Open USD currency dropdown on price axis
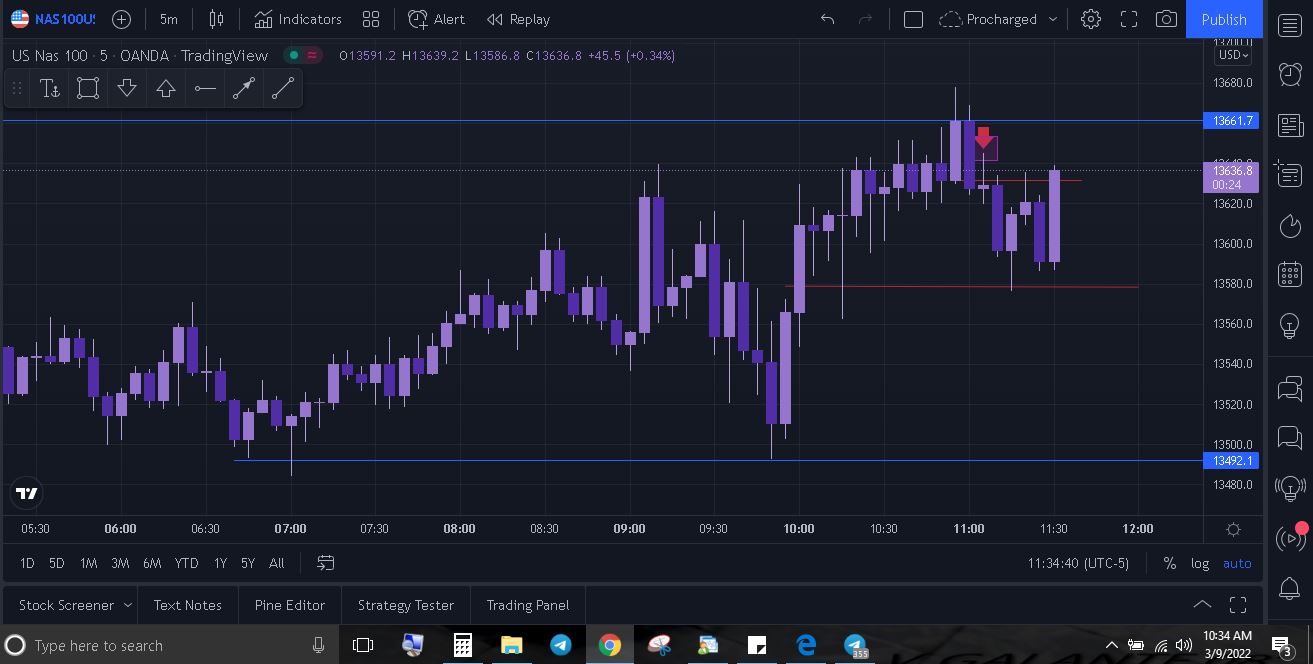Screen dimensions: 1313x664 point(1234,55)
